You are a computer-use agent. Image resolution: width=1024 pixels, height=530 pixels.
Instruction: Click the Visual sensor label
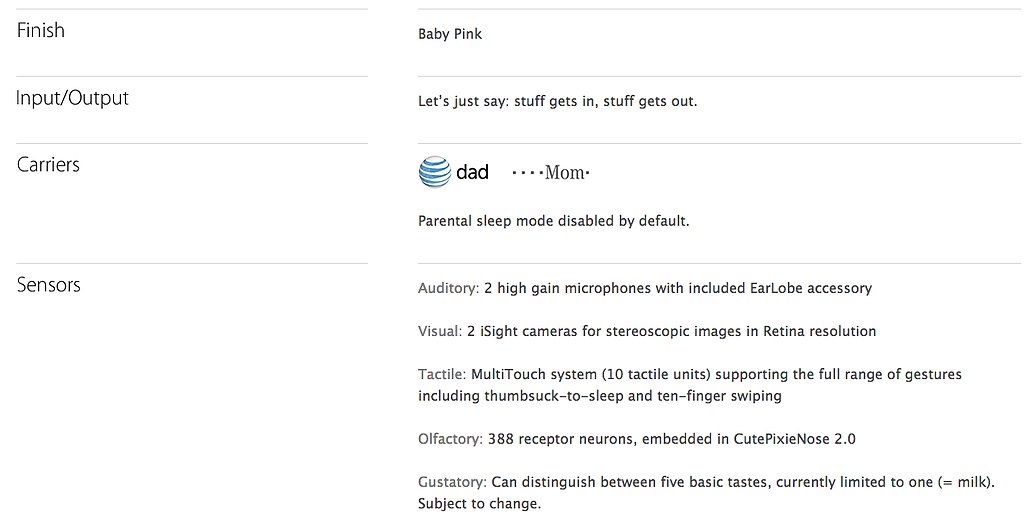pyautogui.click(x=440, y=331)
